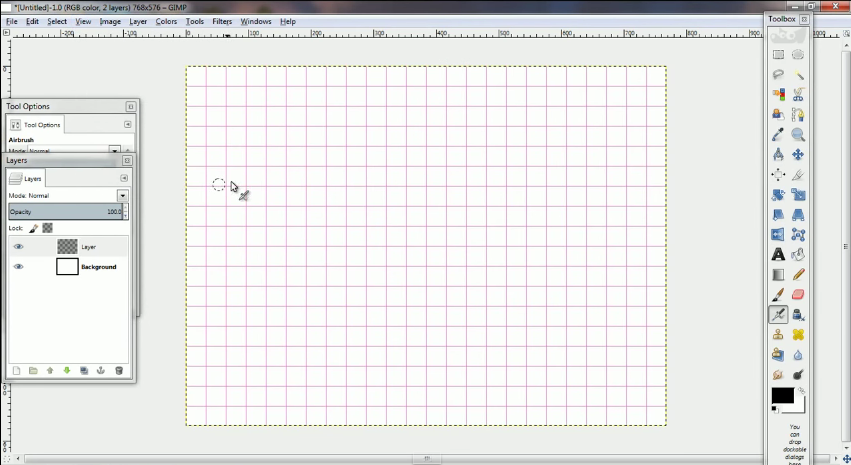Open the Edit menu

(x=32, y=22)
